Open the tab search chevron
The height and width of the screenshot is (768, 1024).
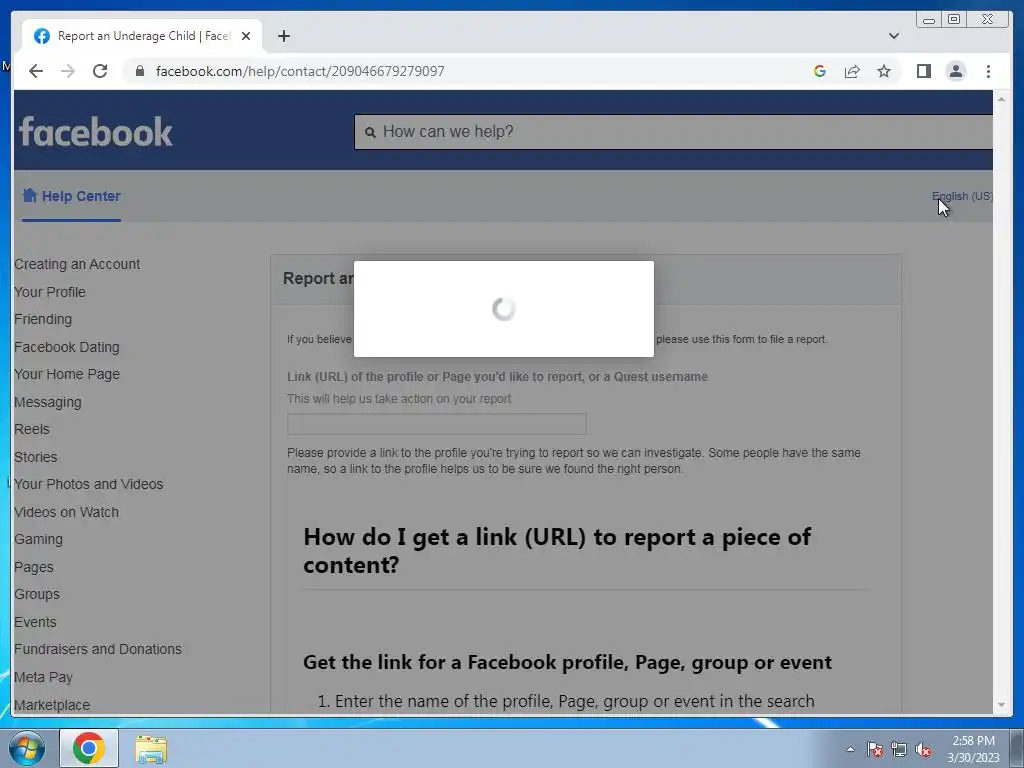[x=894, y=36]
